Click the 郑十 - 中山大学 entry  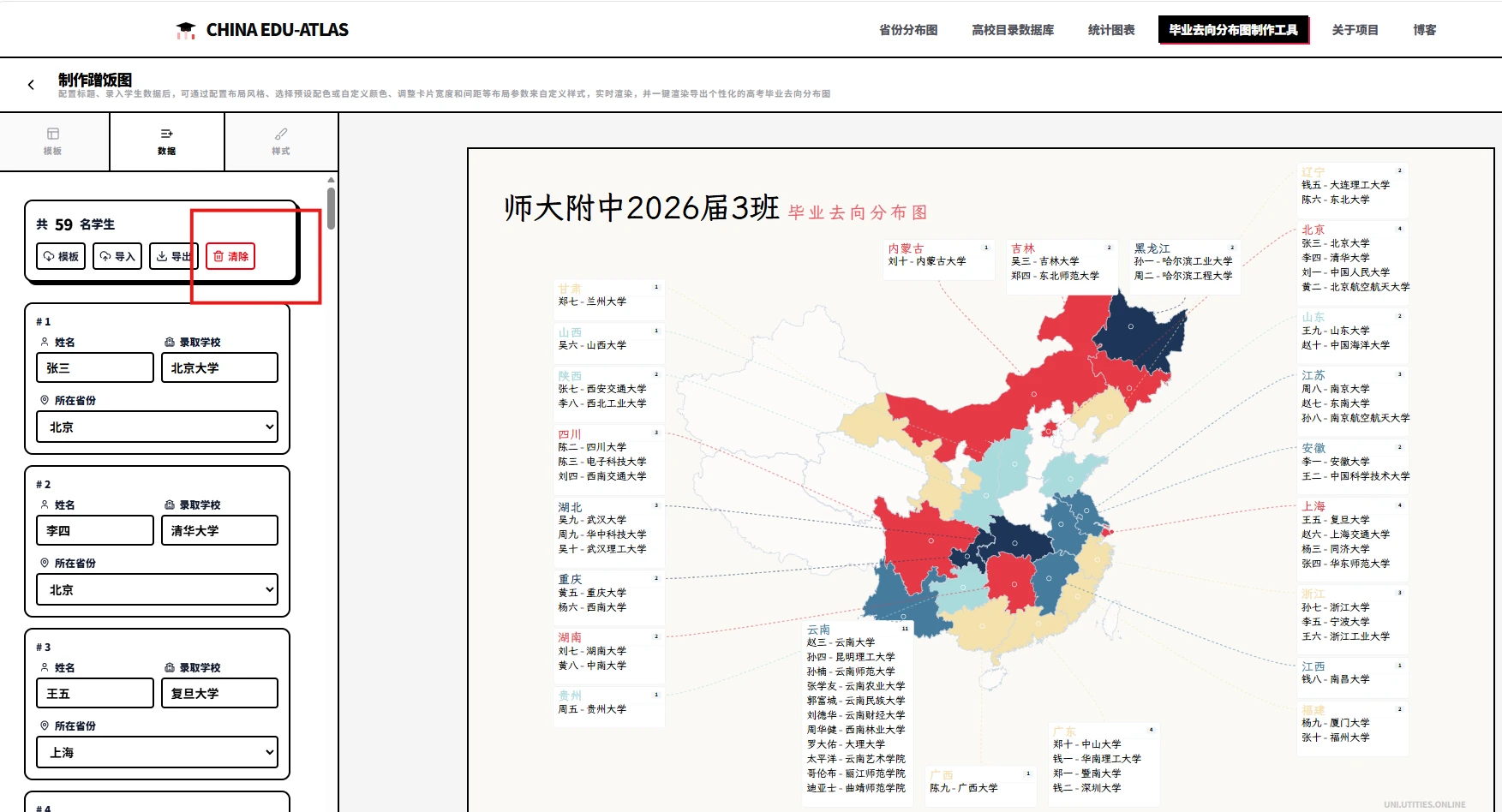coord(1087,744)
